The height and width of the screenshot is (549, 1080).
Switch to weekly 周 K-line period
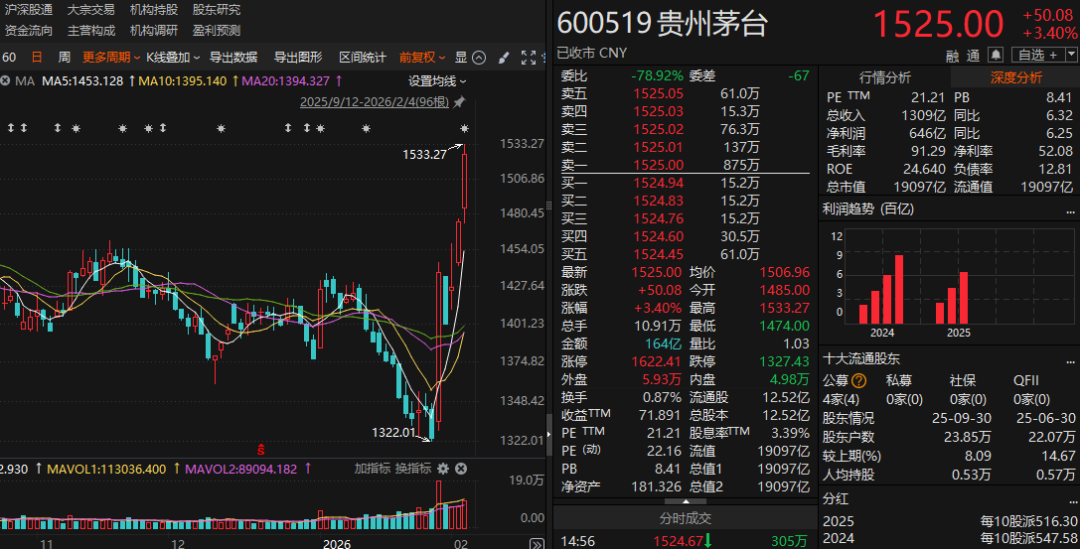(x=64, y=58)
